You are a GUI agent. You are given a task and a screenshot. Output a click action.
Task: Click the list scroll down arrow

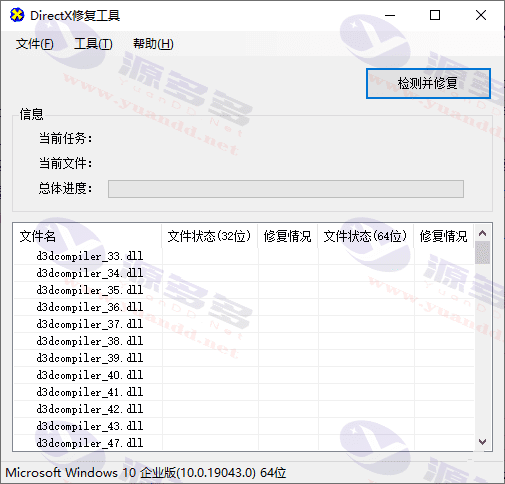tap(482, 442)
